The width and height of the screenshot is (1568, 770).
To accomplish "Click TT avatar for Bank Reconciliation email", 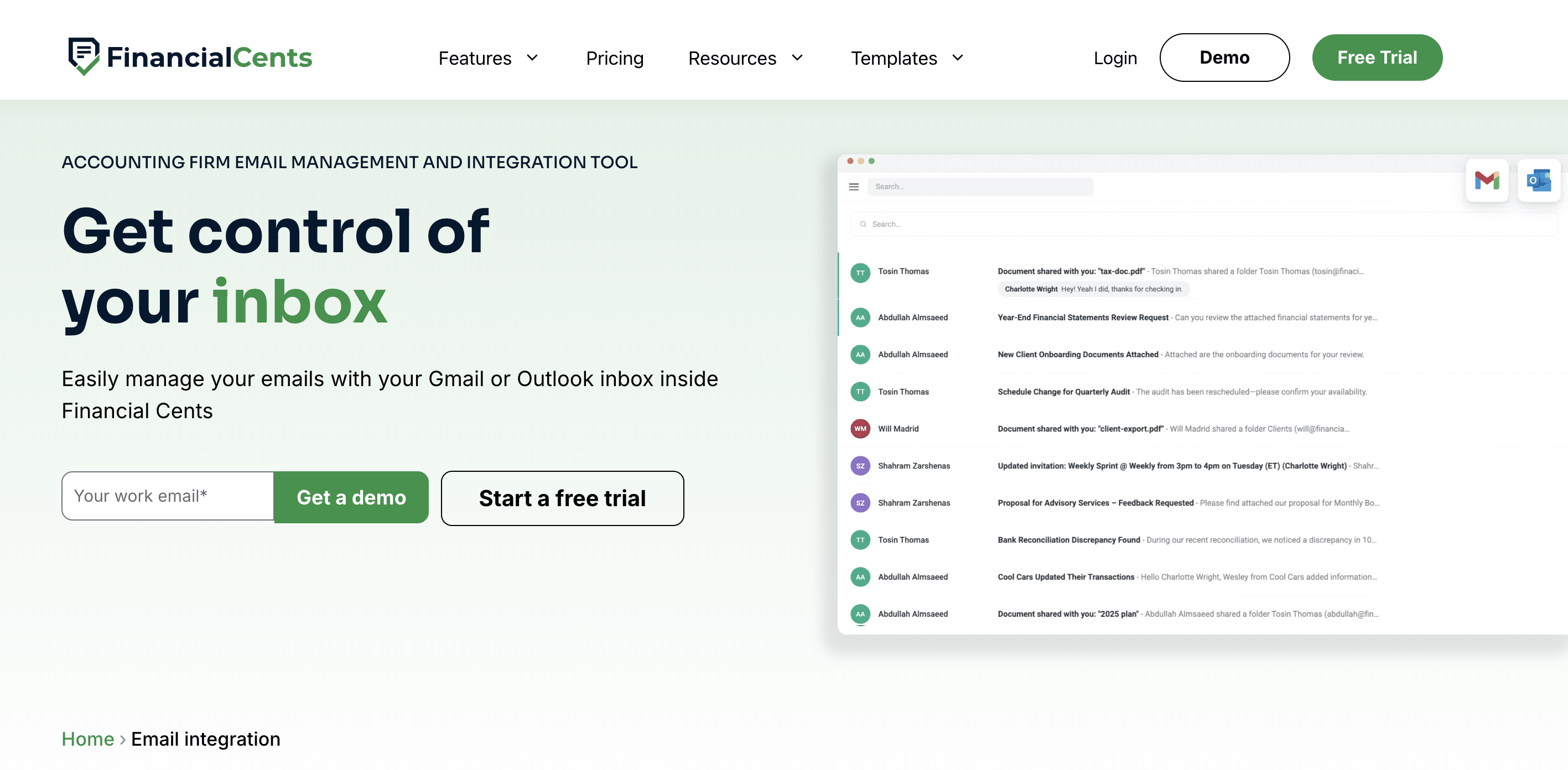I will (x=859, y=540).
